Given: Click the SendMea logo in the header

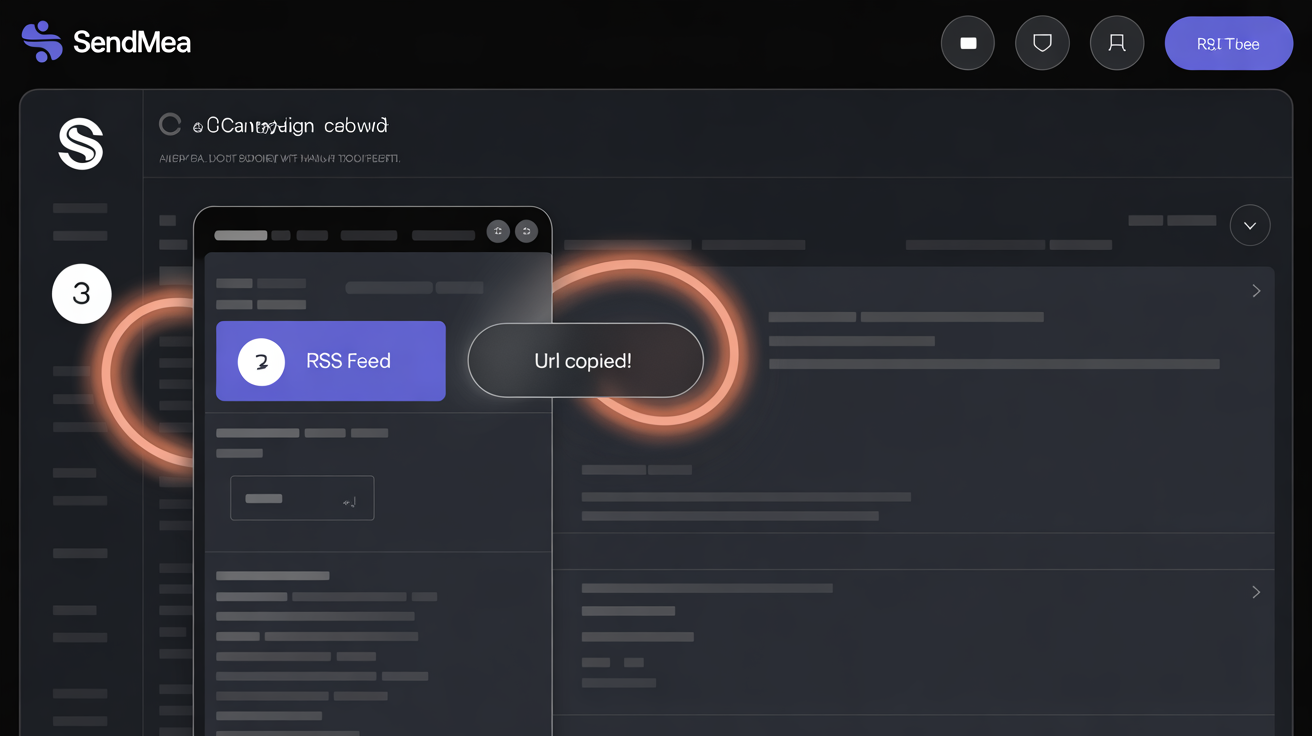Looking at the screenshot, I should 105,42.
